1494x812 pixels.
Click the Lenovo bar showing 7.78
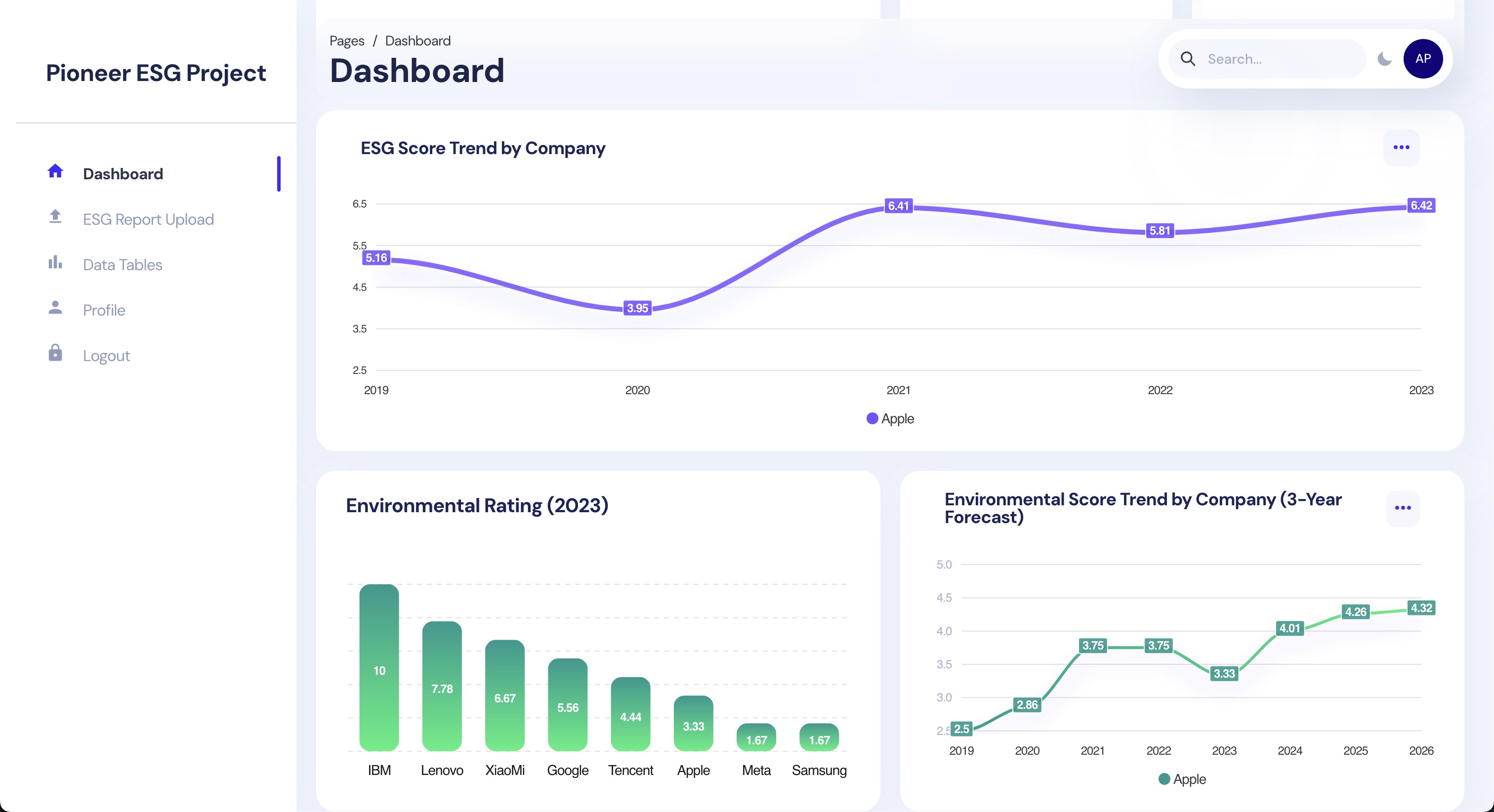click(x=442, y=686)
